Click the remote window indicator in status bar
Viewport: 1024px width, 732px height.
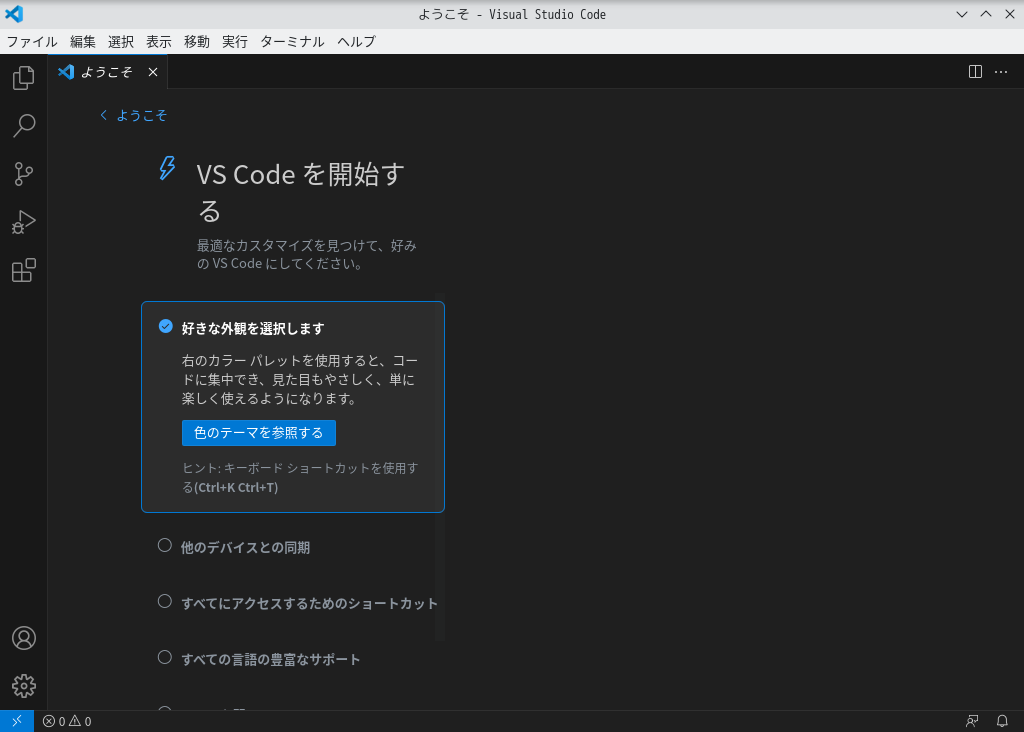pos(17,721)
